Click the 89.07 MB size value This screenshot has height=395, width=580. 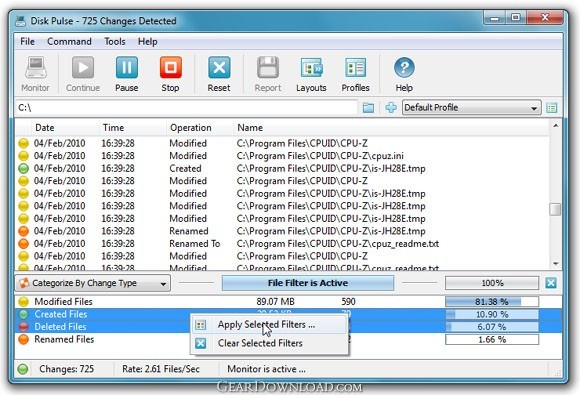[275, 302]
